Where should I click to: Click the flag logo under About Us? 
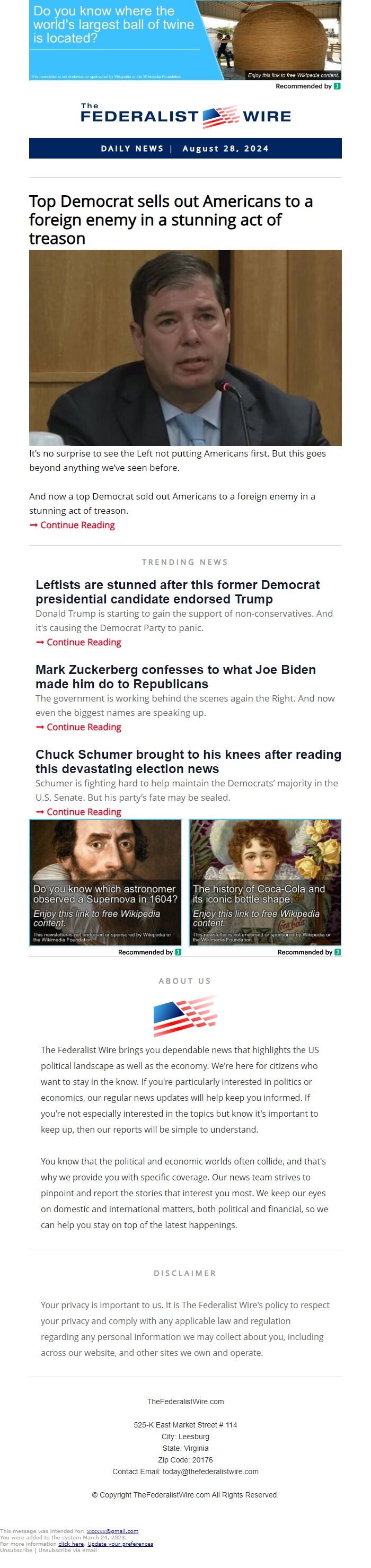(x=185, y=1016)
